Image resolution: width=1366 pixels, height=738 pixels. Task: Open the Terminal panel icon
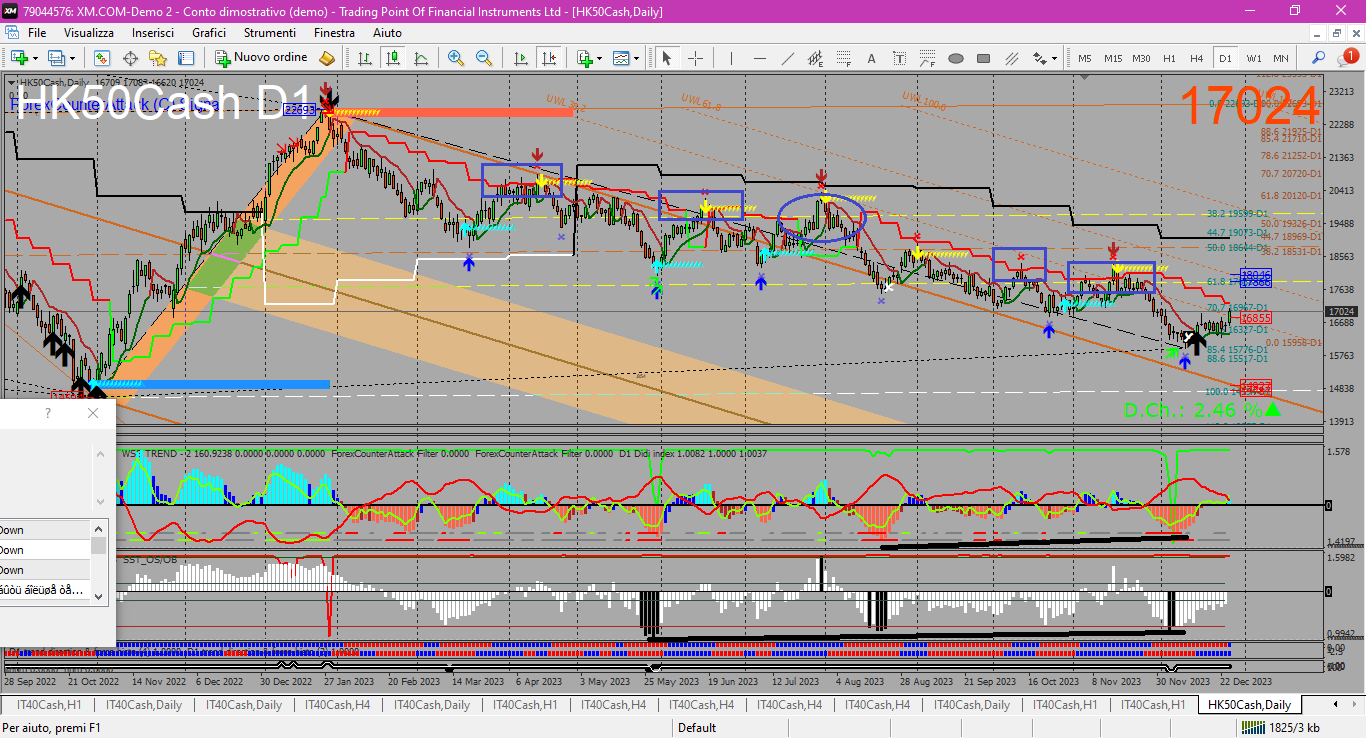(x=186, y=58)
